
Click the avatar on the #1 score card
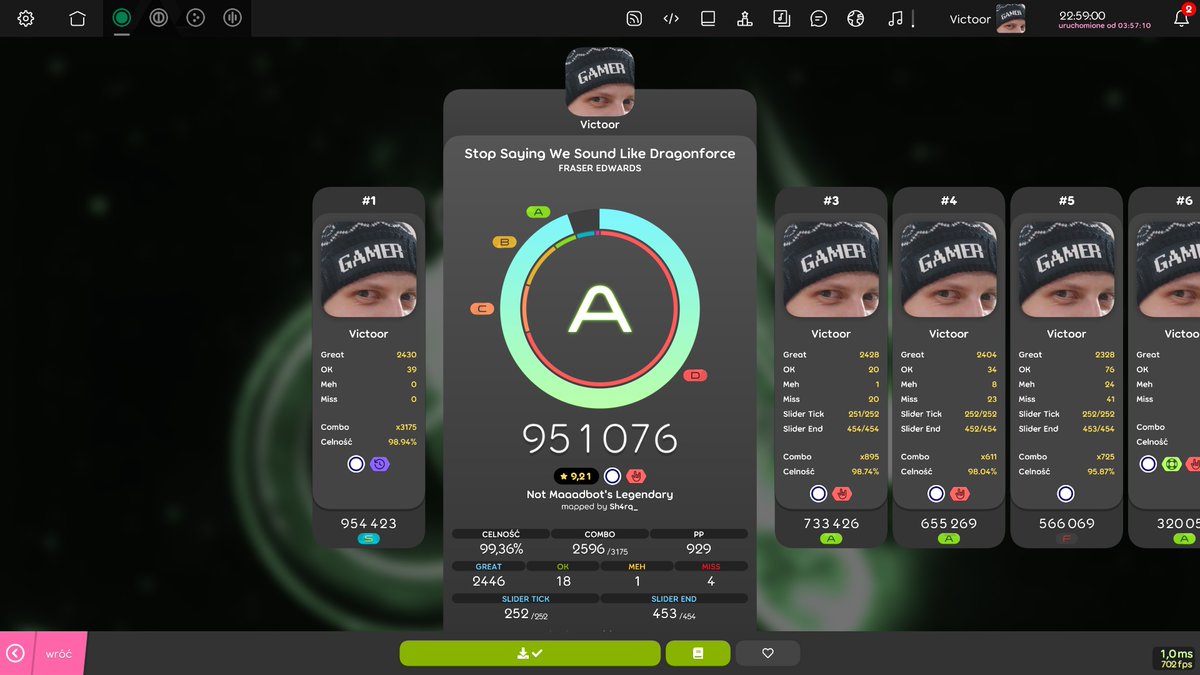click(x=369, y=267)
